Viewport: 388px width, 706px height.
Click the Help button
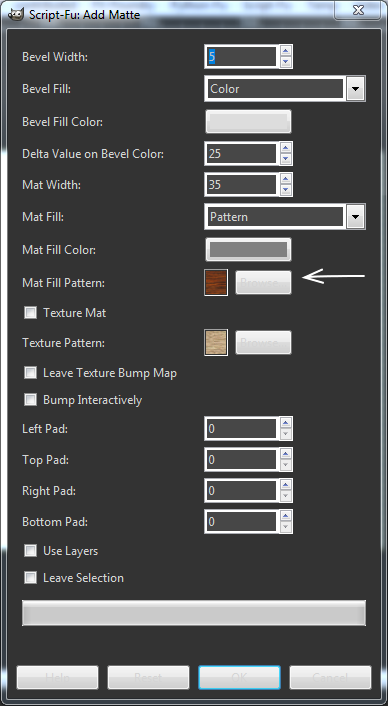58,677
